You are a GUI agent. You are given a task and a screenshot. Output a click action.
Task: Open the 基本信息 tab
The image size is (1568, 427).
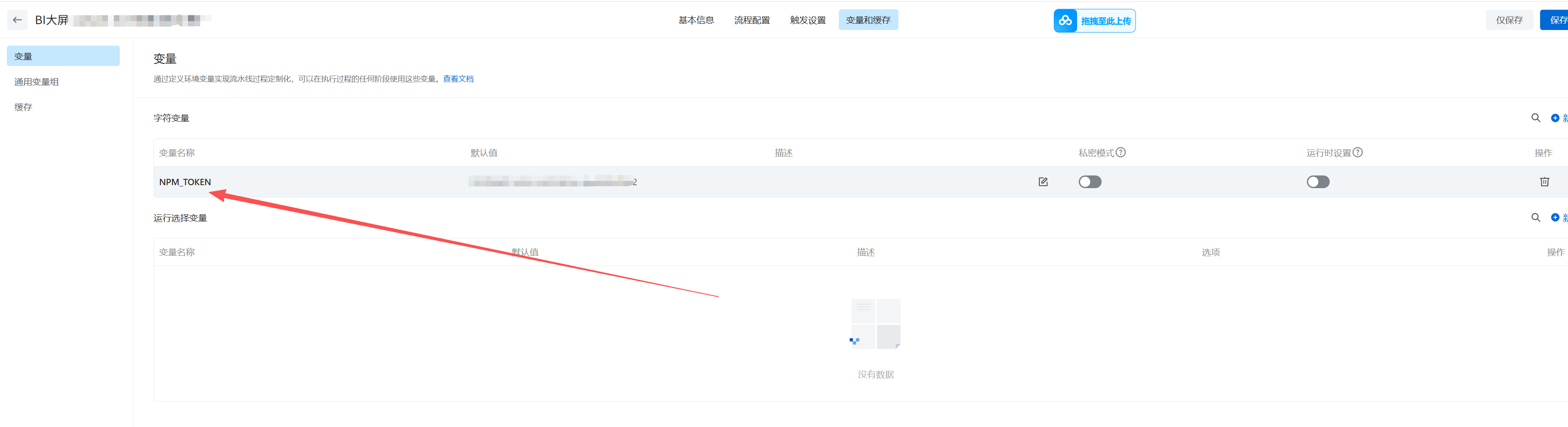(696, 20)
